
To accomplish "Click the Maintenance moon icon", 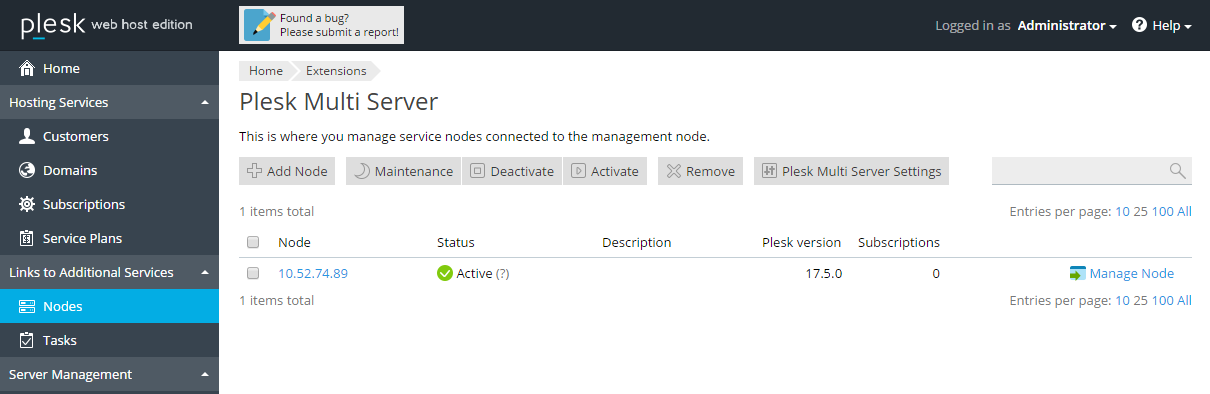I will coord(362,171).
